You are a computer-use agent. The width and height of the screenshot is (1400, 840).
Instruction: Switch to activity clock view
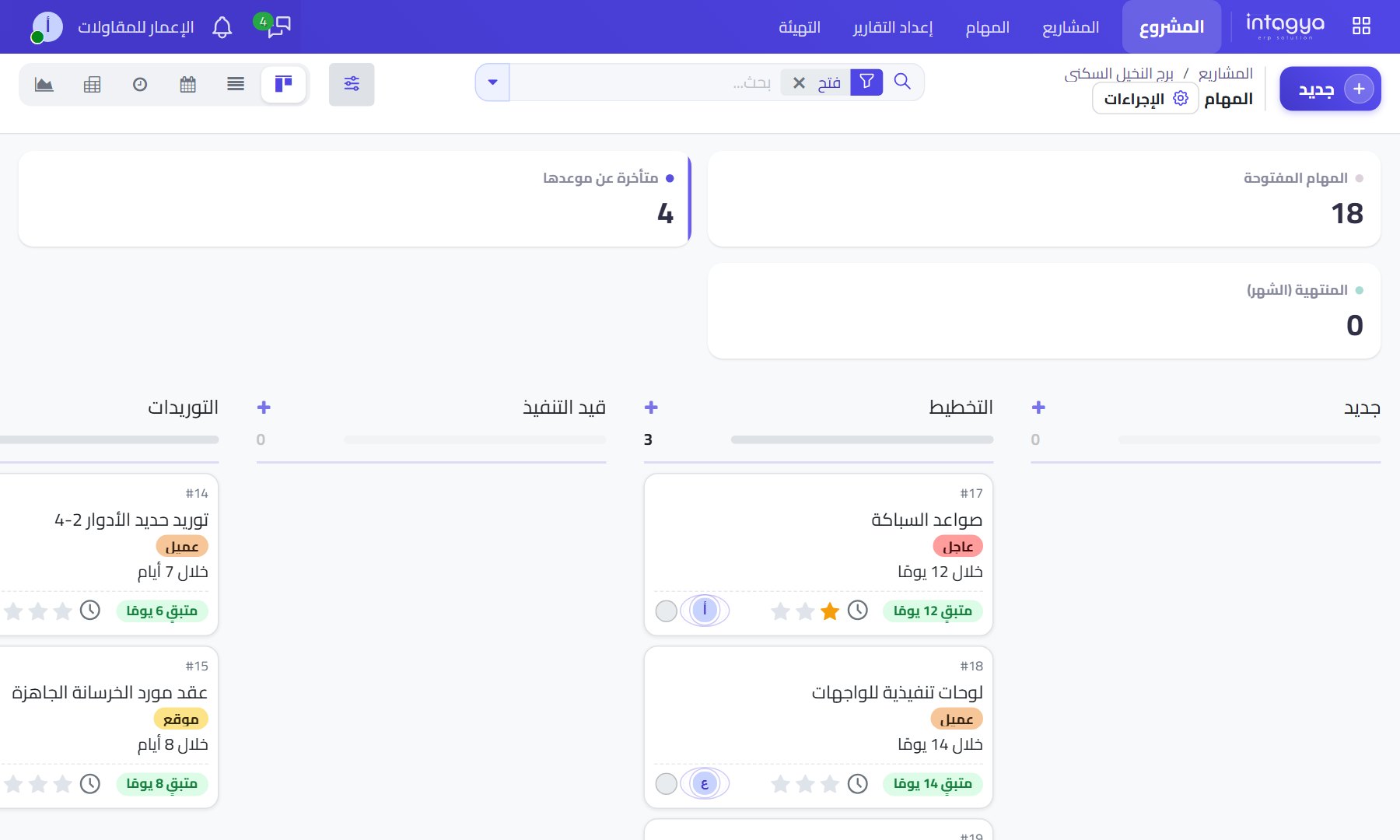click(140, 84)
